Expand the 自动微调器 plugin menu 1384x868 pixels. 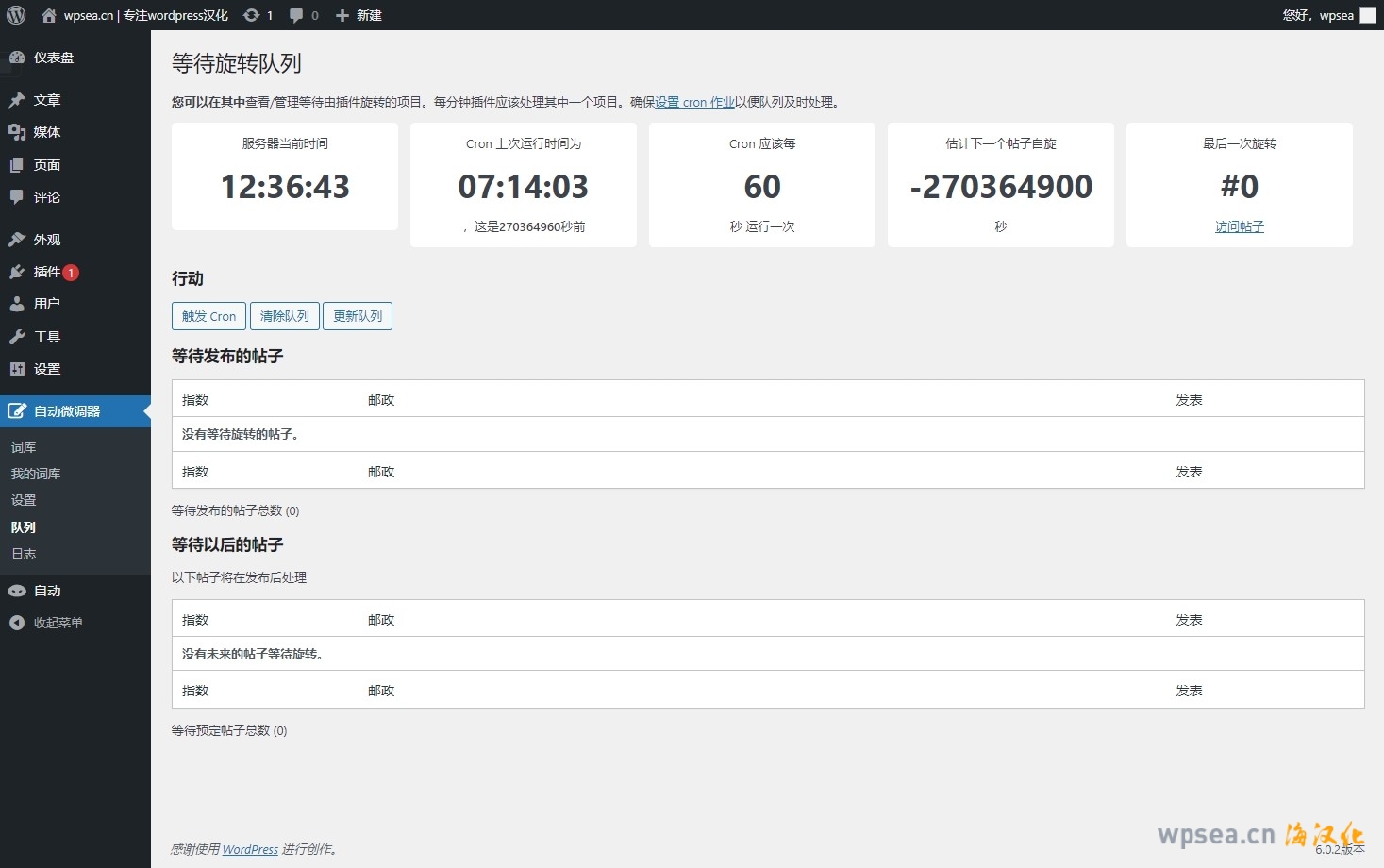[66, 411]
